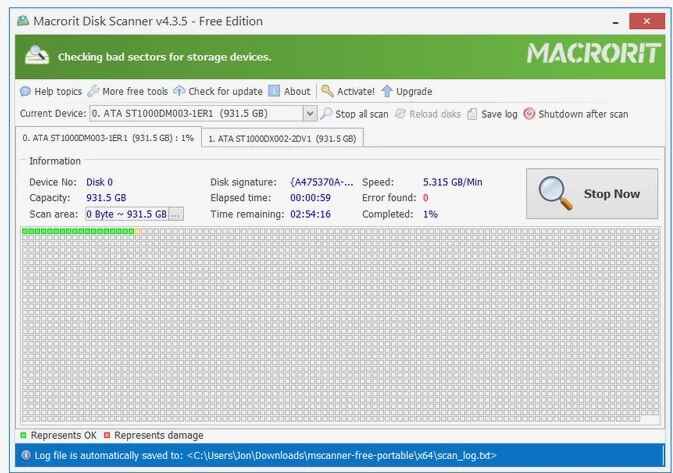Click Help topics label
673x473 pixels.
click(x=58, y=91)
